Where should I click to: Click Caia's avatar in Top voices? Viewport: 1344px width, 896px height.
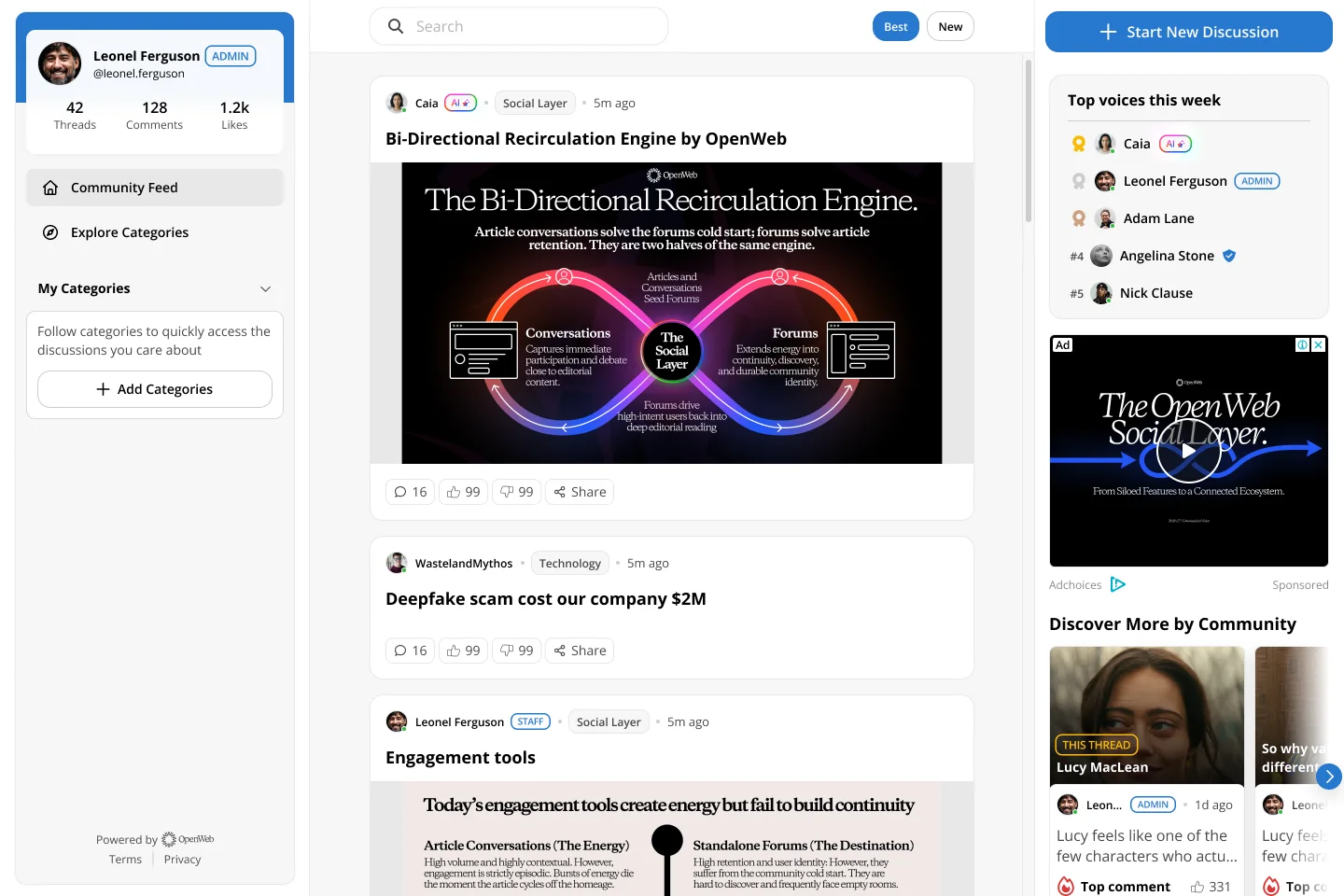click(x=1105, y=144)
